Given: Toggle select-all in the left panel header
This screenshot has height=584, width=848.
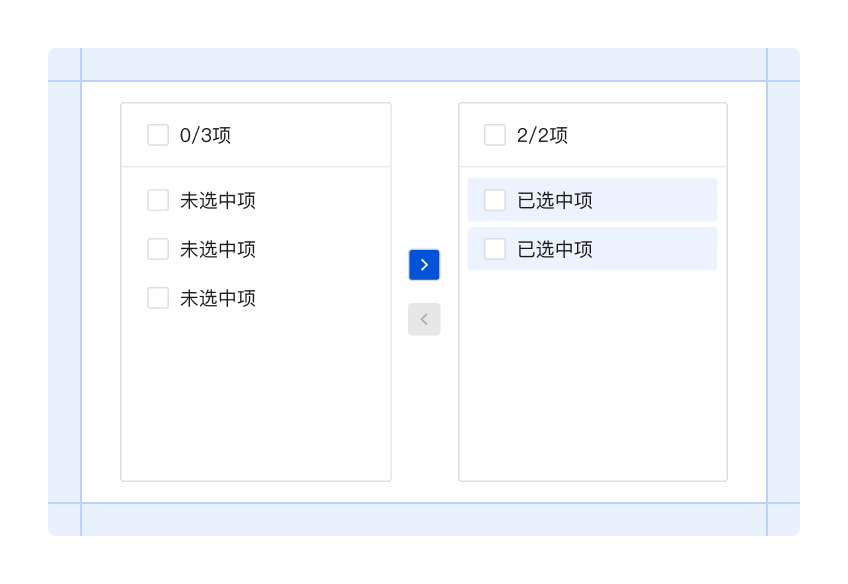Looking at the screenshot, I should point(157,133).
